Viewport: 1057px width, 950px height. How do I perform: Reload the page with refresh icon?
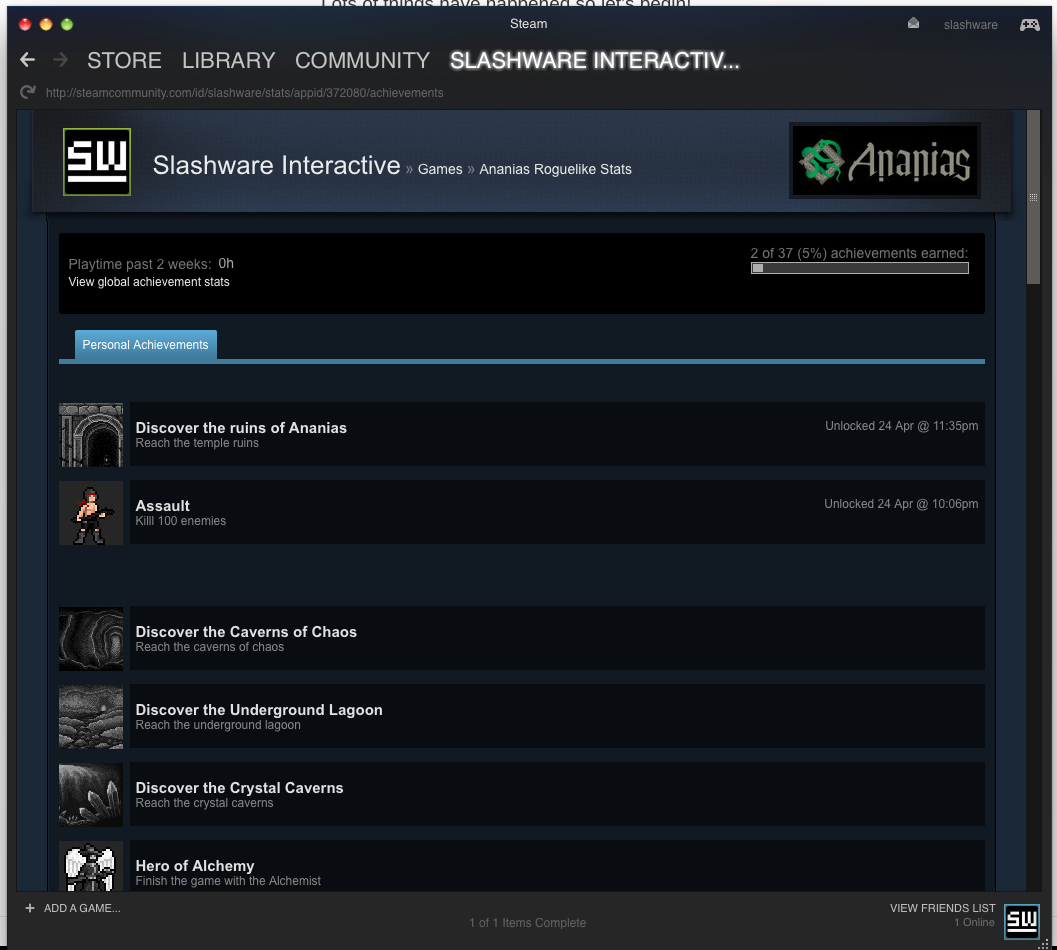(28, 93)
